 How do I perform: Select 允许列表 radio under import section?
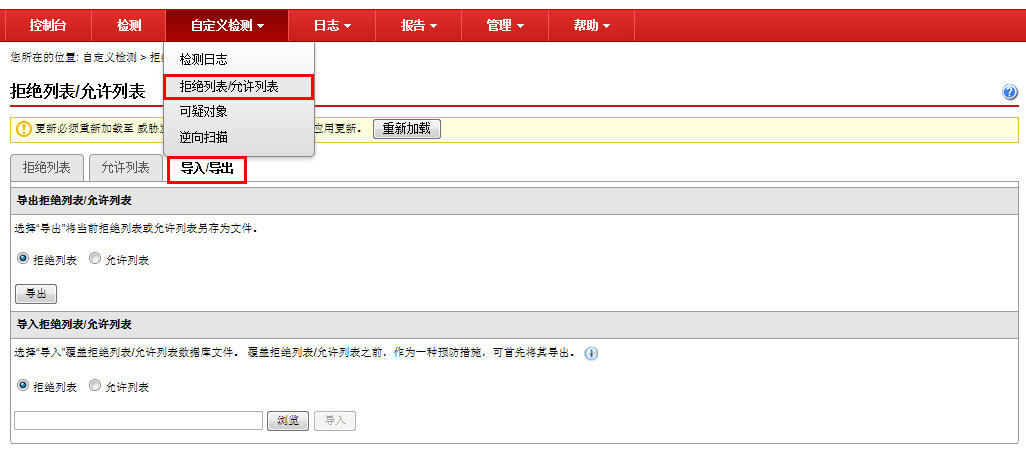[x=95, y=386]
